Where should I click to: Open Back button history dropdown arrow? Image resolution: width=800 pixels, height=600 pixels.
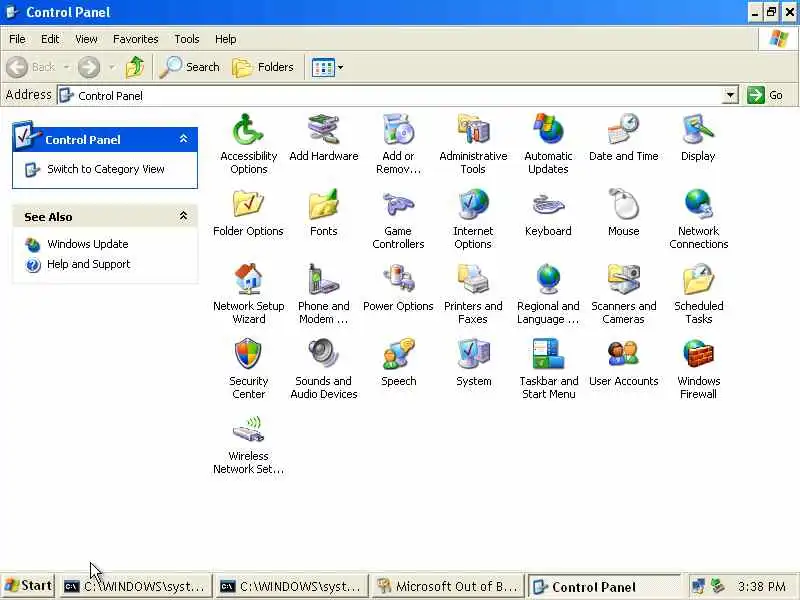pyautogui.click(x=66, y=67)
